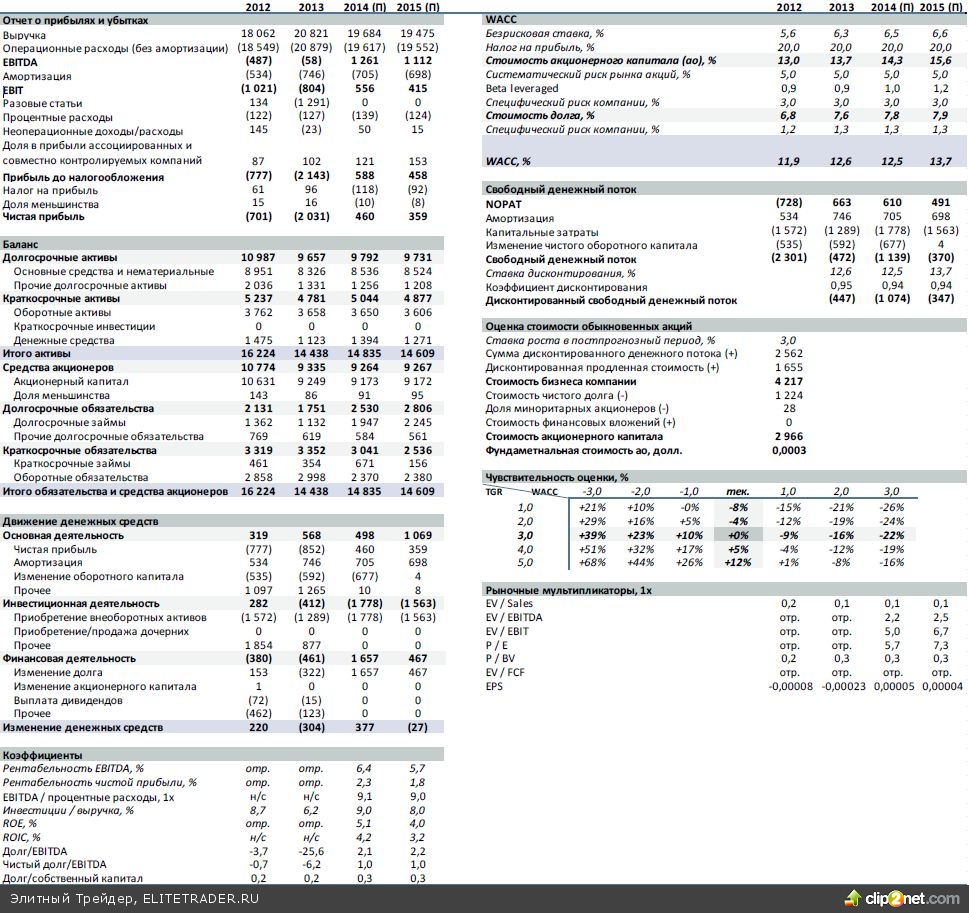Image resolution: width=969 pixels, height=913 pixels.
Task: Click the 'Итого активы' row label
Action: (36, 354)
